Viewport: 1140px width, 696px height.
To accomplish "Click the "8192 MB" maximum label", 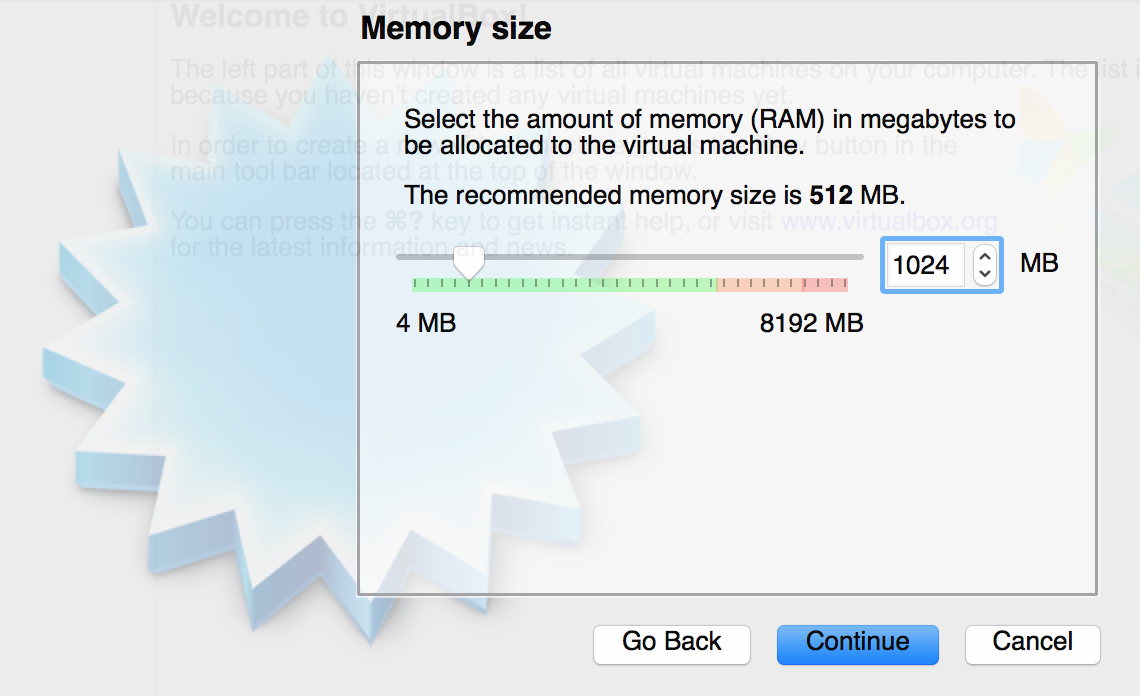I will 811,323.
